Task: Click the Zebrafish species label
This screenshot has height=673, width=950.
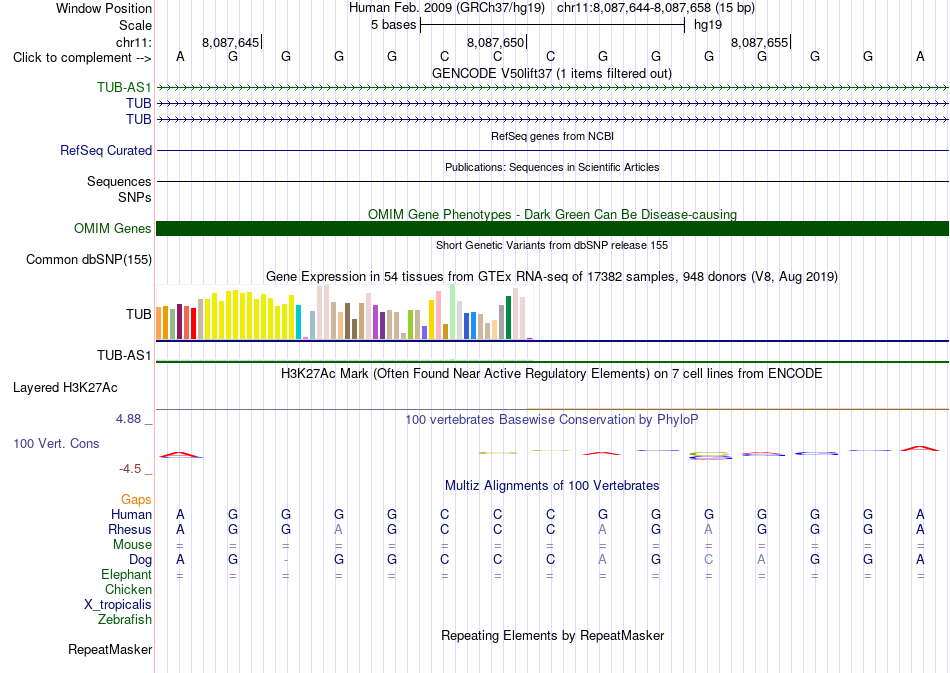Action: (x=125, y=619)
